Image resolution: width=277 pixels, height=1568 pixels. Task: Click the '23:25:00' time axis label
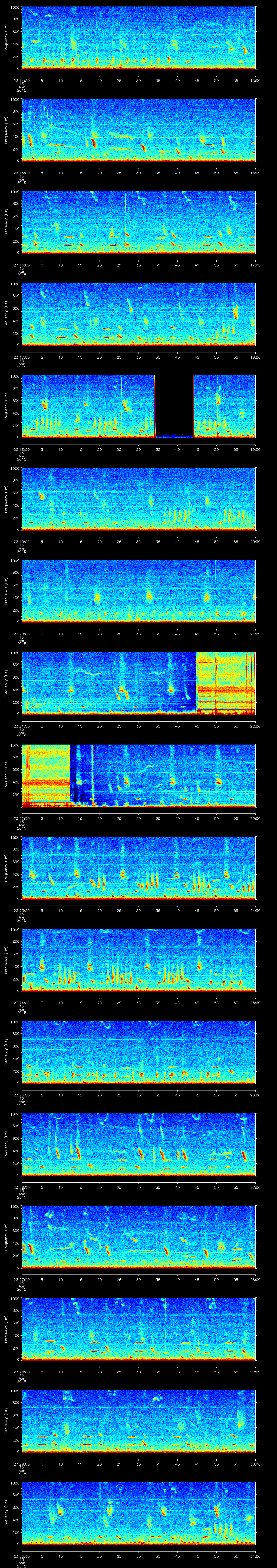[21, 1095]
